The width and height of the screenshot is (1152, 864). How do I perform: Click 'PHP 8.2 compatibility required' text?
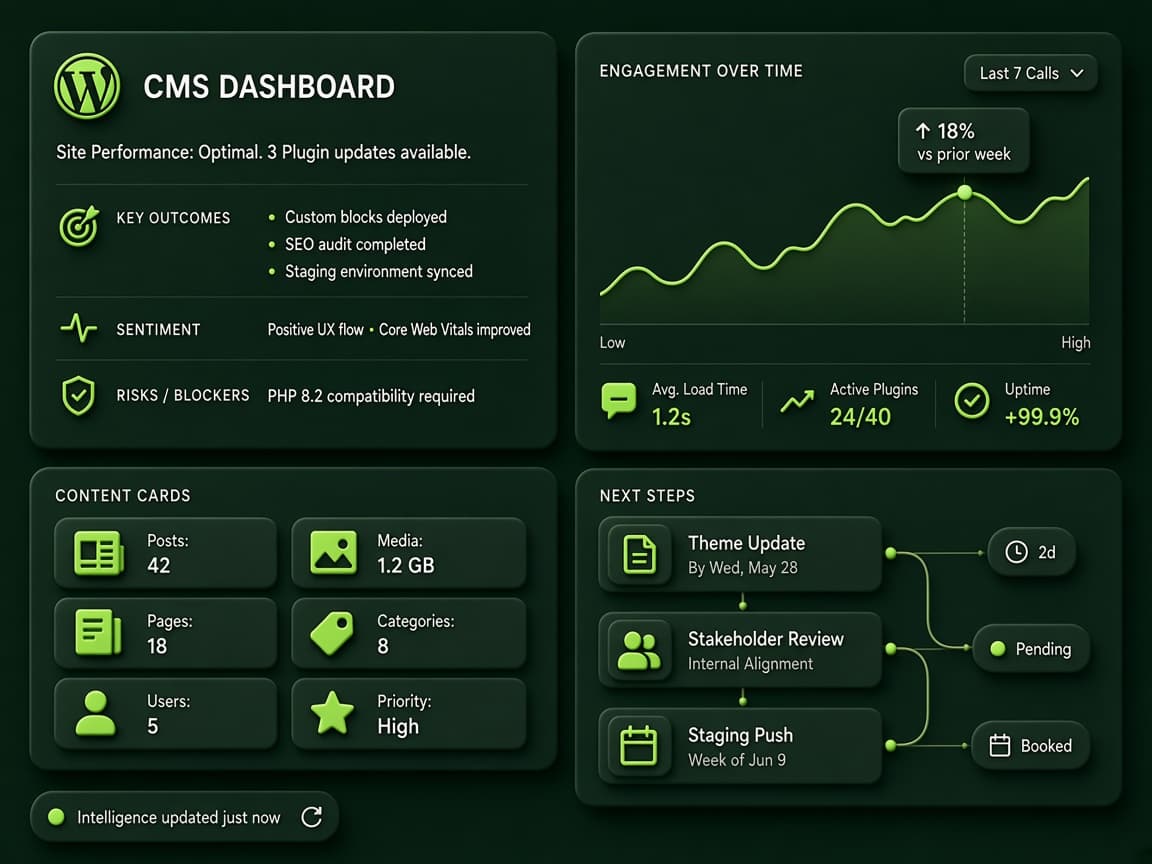[371, 396]
